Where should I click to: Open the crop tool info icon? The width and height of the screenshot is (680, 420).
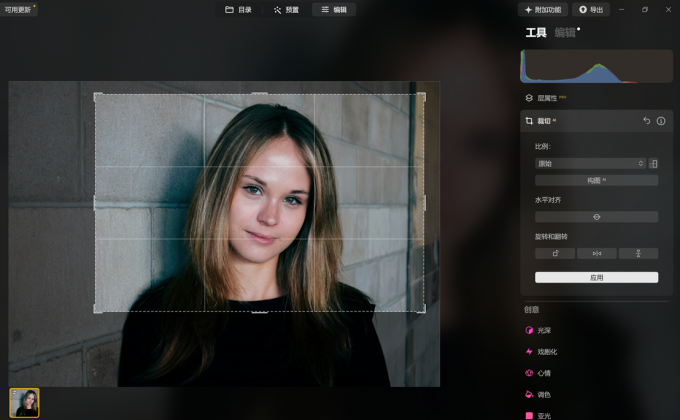tap(661, 121)
